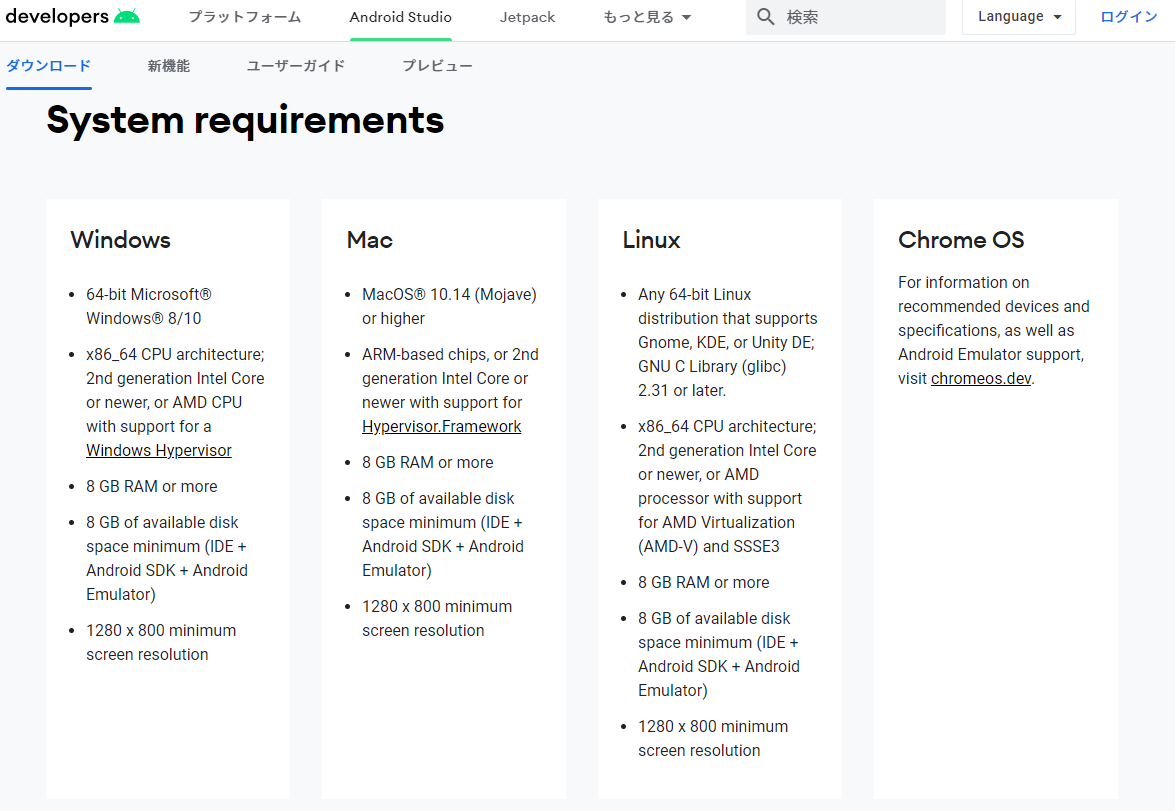This screenshot has width=1175, height=811.
Task: Click '1280 x 800 minimum' under Mac
Action: click(x=437, y=606)
